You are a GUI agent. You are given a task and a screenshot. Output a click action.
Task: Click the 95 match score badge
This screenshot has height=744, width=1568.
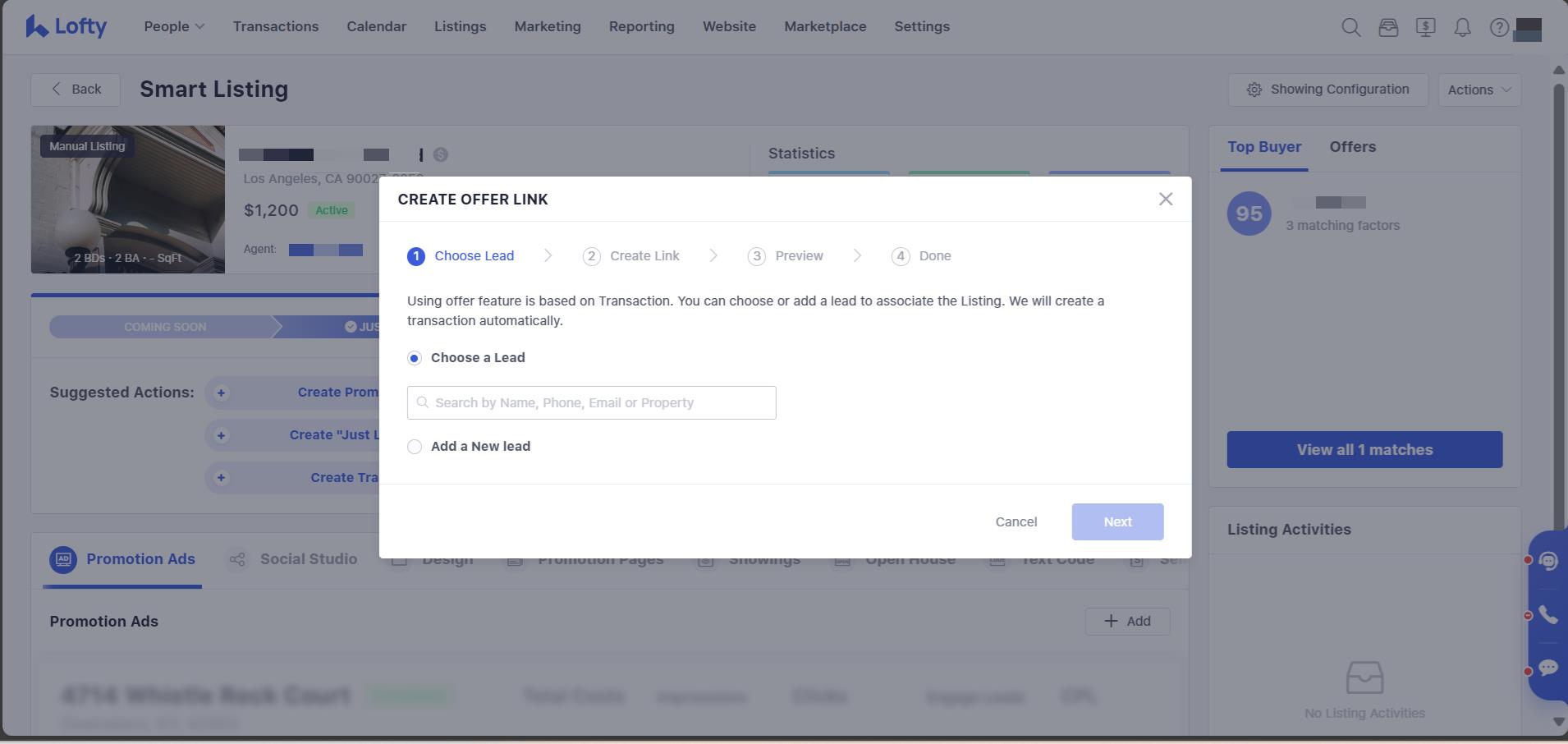pyautogui.click(x=1249, y=214)
